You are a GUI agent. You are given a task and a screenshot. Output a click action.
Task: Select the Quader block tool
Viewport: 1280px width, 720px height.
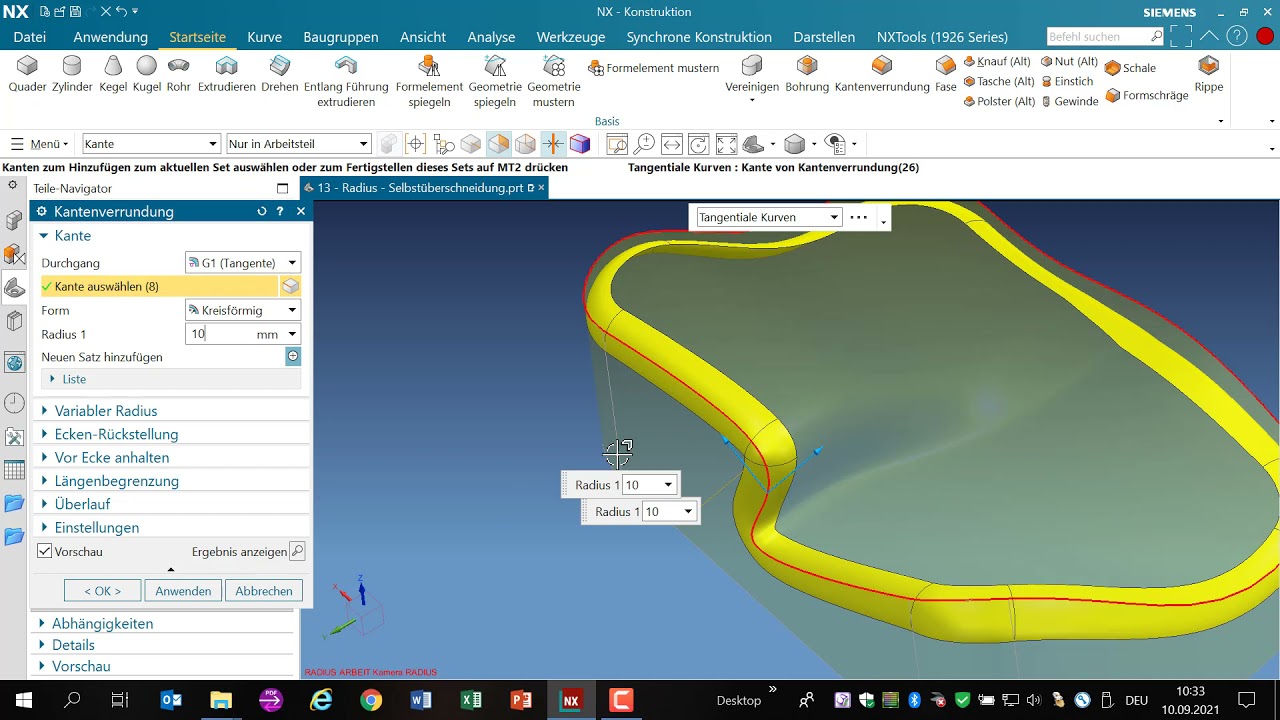coord(27,74)
